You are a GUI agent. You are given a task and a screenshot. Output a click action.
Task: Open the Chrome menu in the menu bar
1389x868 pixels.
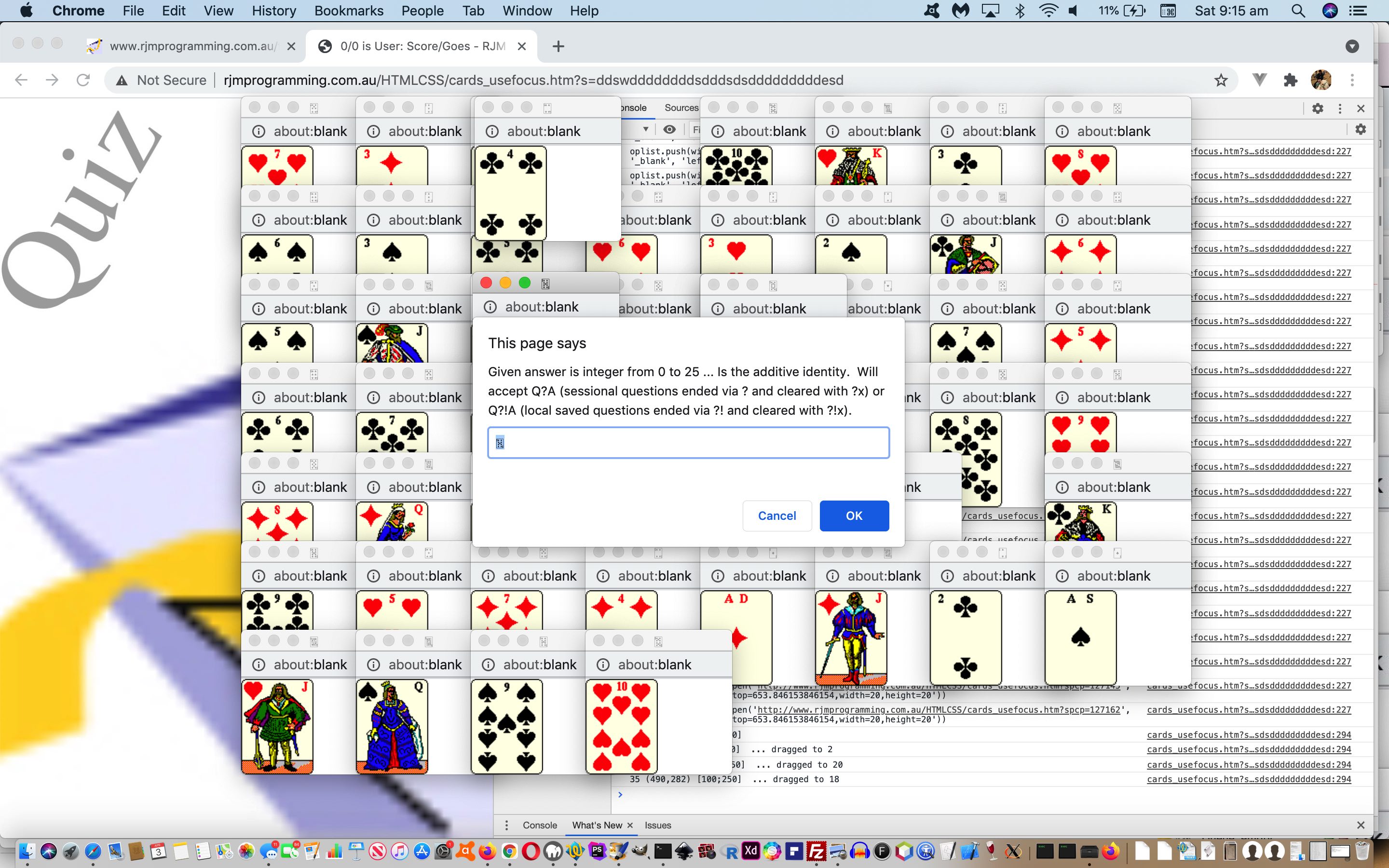pyautogui.click(x=78, y=10)
